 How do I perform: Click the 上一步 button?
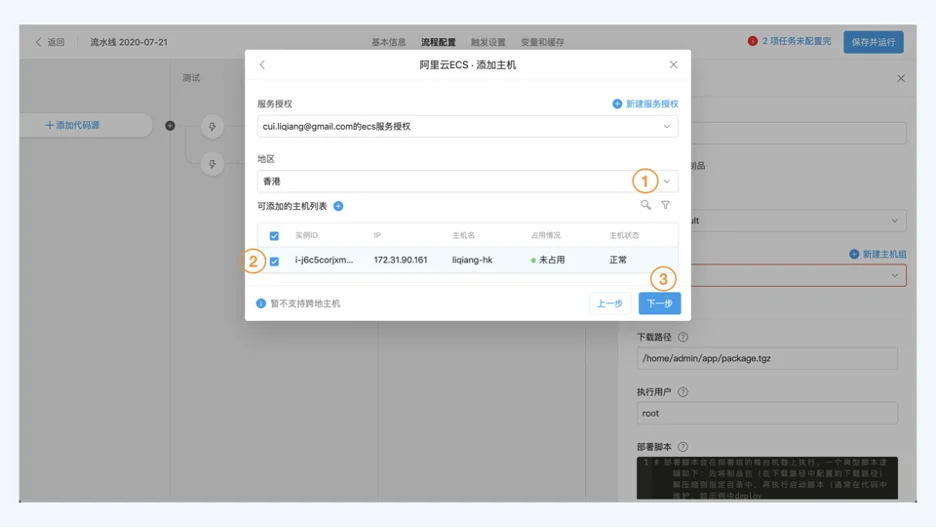click(609, 304)
